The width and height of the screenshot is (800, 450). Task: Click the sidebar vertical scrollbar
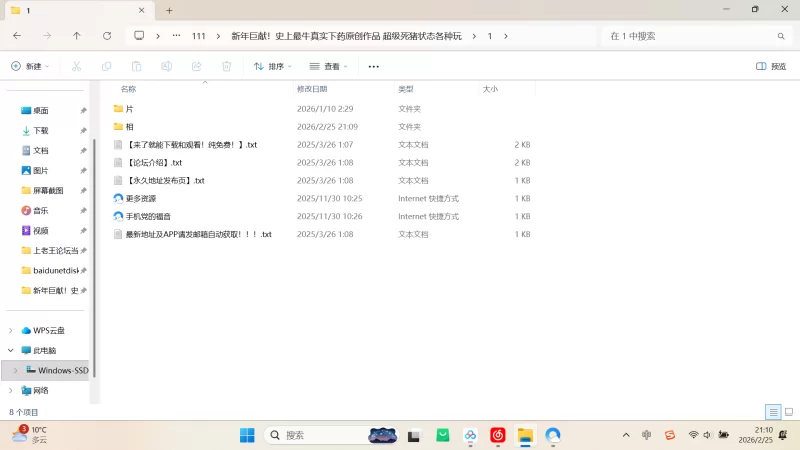pos(93,250)
